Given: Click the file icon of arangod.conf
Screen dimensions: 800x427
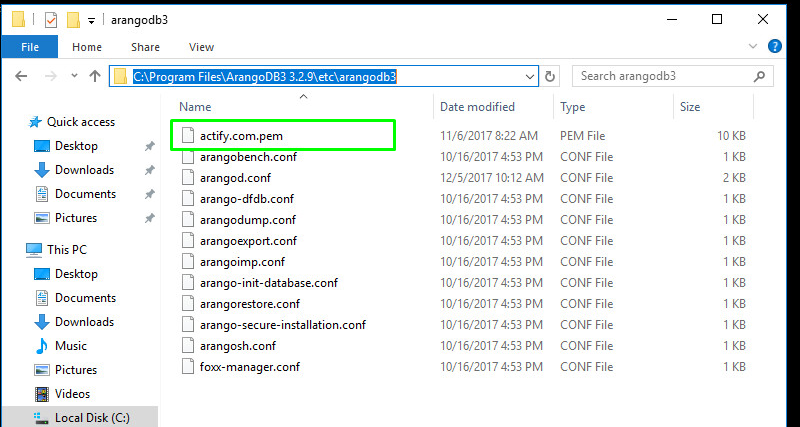Looking at the screenshot, I should pos(188,178).
